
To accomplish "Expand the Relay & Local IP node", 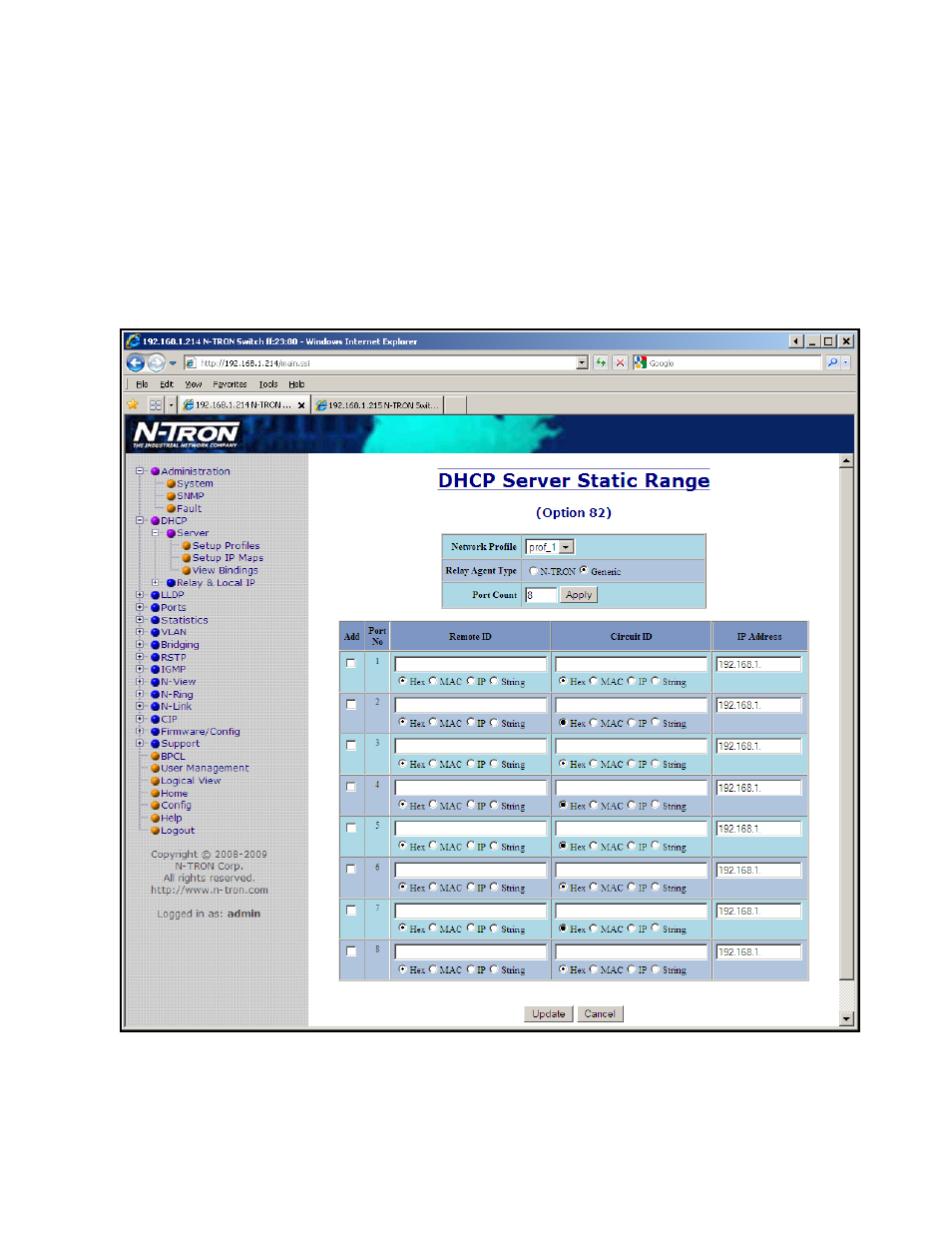I will tap(156, 582).
